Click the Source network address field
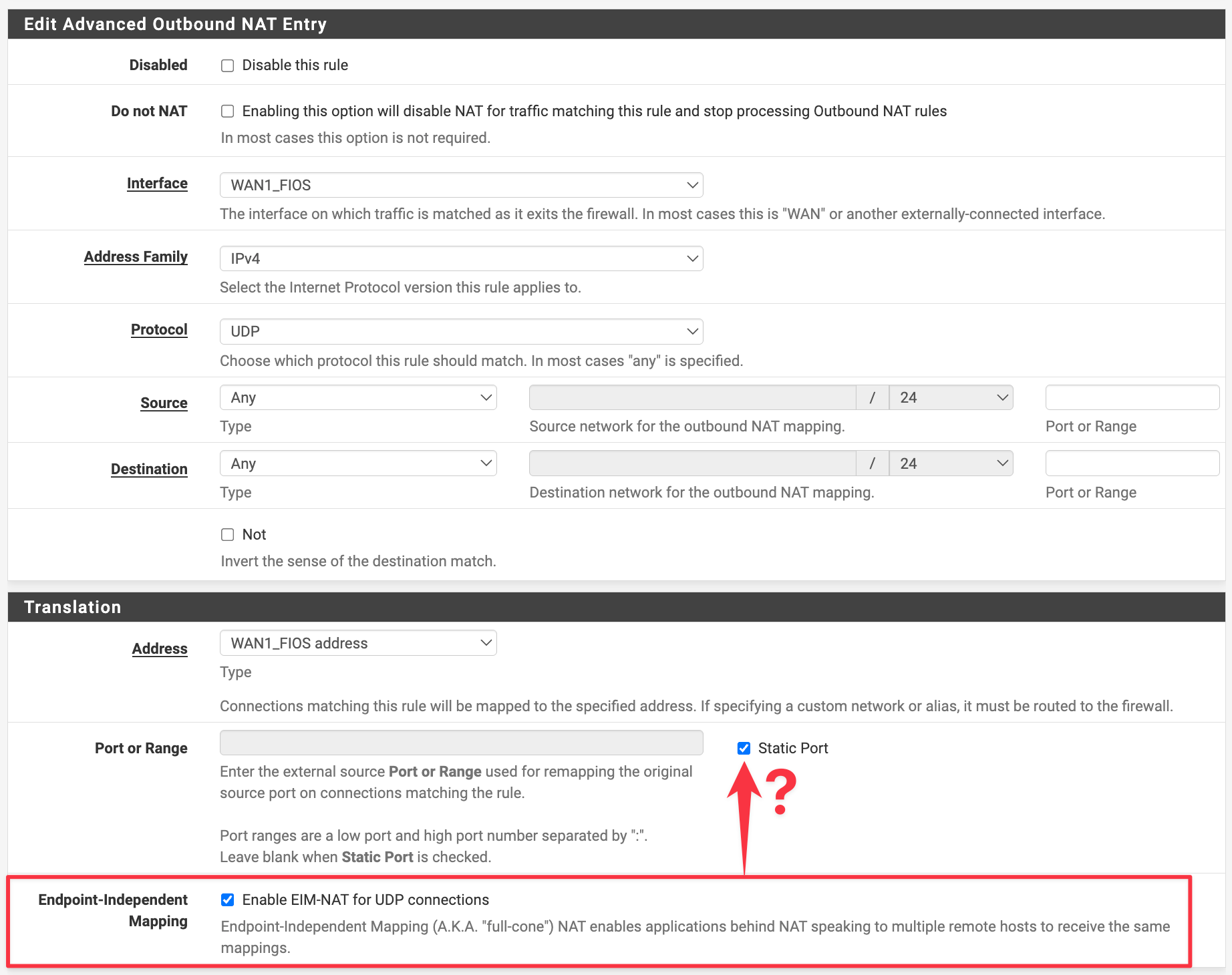Viewport: 1232px width, 975px height. pos(692,397)
